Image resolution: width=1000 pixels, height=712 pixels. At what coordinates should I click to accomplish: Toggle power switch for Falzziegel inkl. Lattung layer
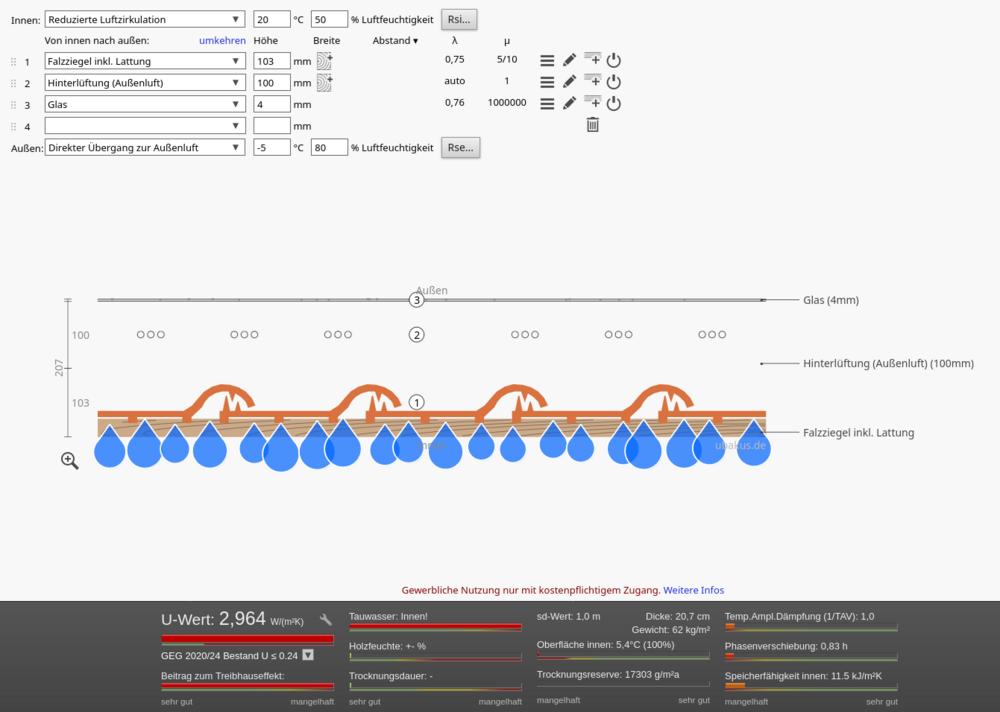pos(614,61)
